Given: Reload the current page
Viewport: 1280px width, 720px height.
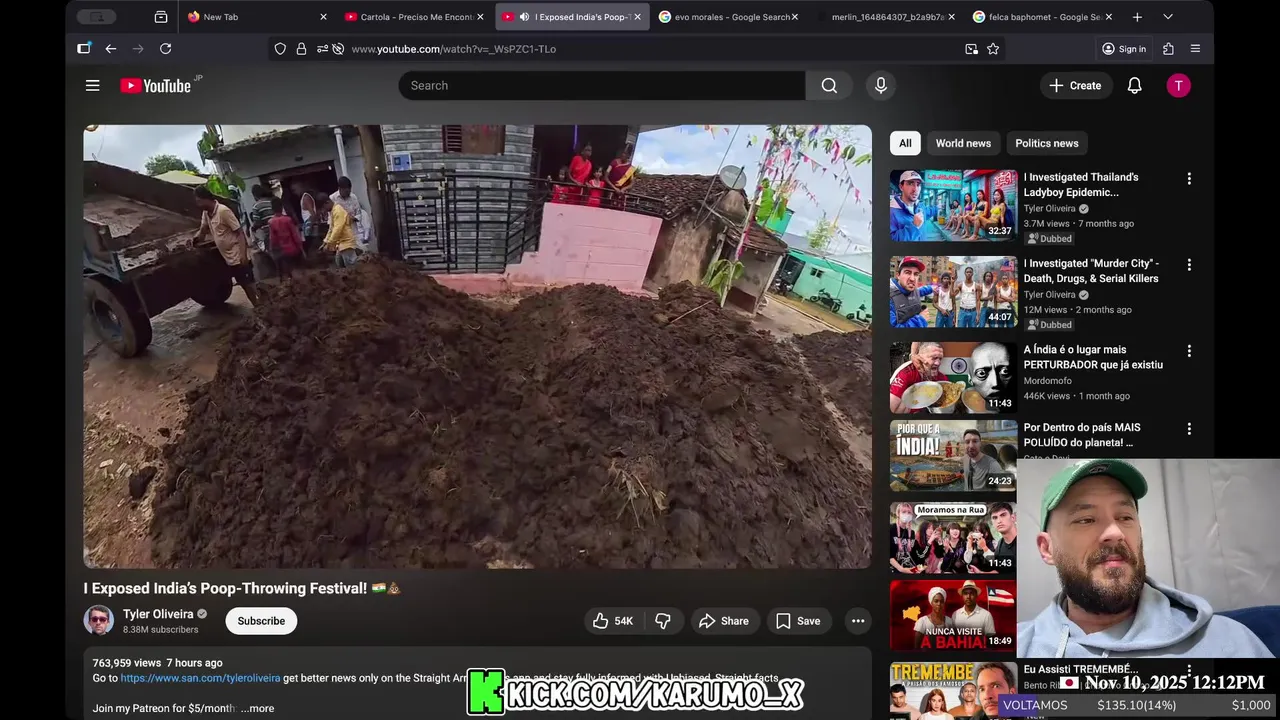Looking at the screenshot, I should [166, 49].
